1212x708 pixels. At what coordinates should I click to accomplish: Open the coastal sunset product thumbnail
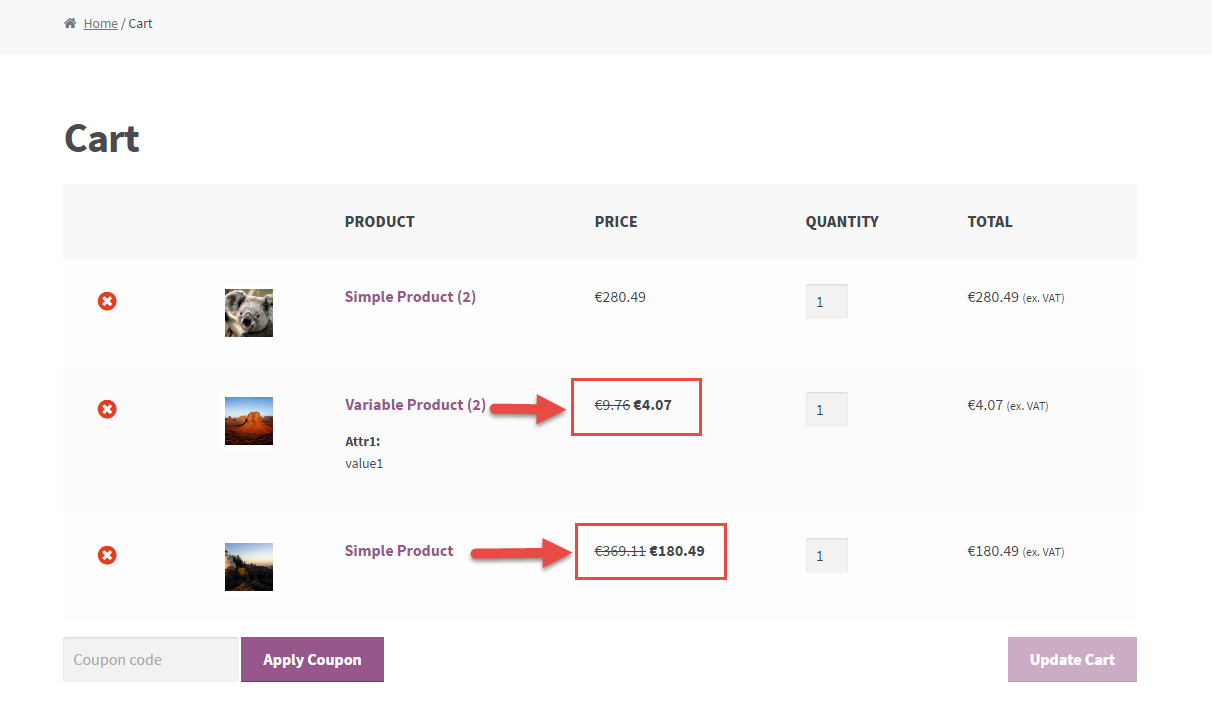249,567
